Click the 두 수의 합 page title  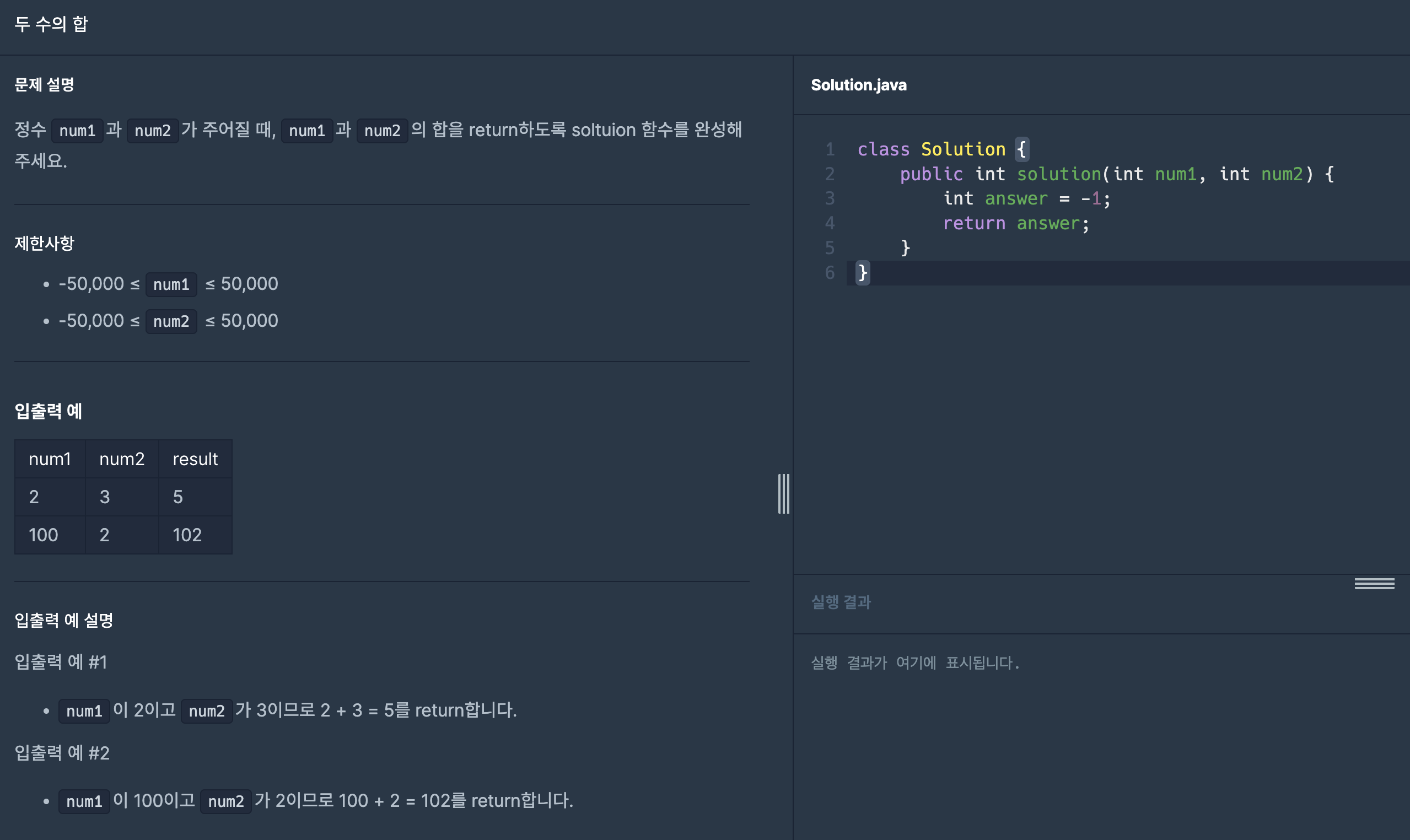click(x=51, y=24)
